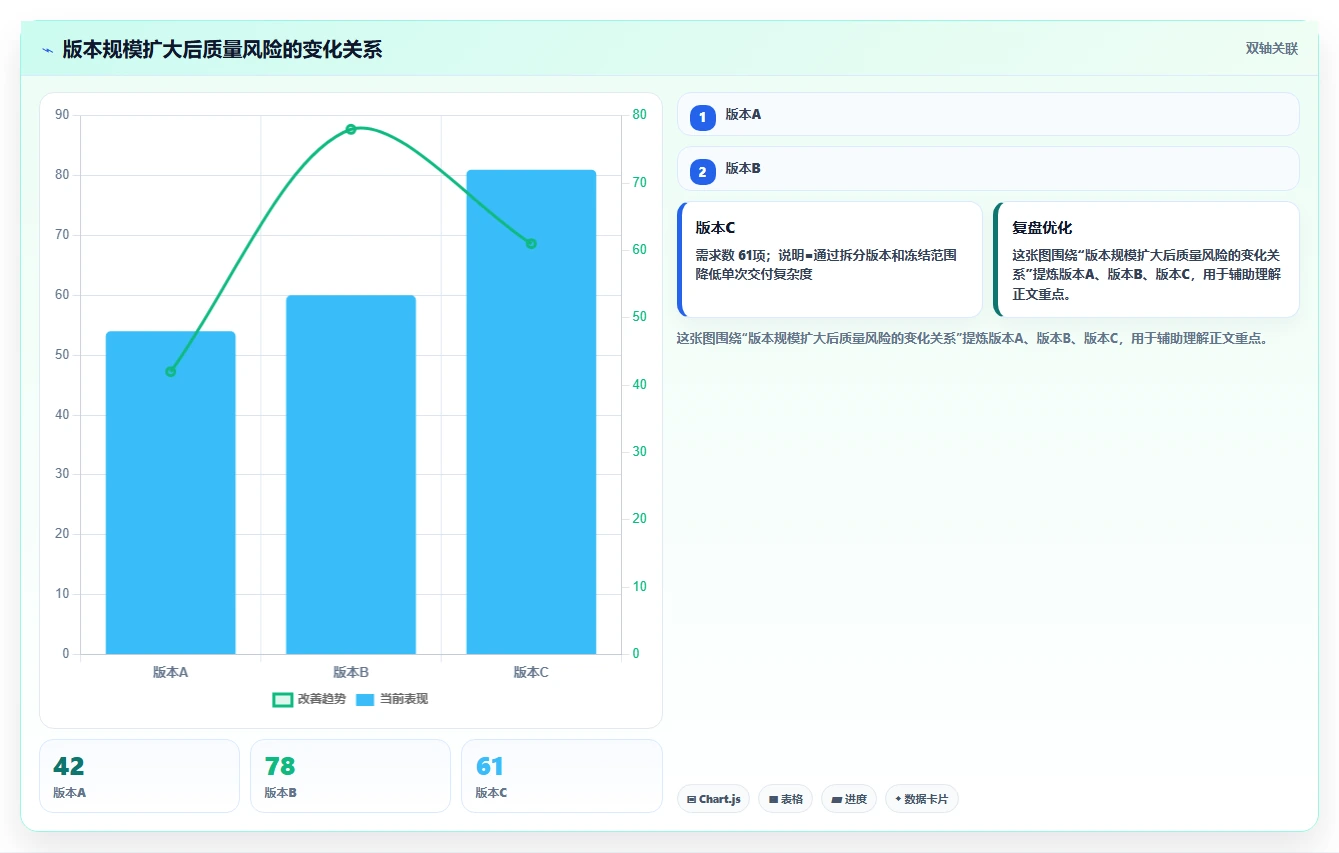The width and height of the screenshot is (1339, 853).
Task: Click the line point above 版本A
Action: 171,372
